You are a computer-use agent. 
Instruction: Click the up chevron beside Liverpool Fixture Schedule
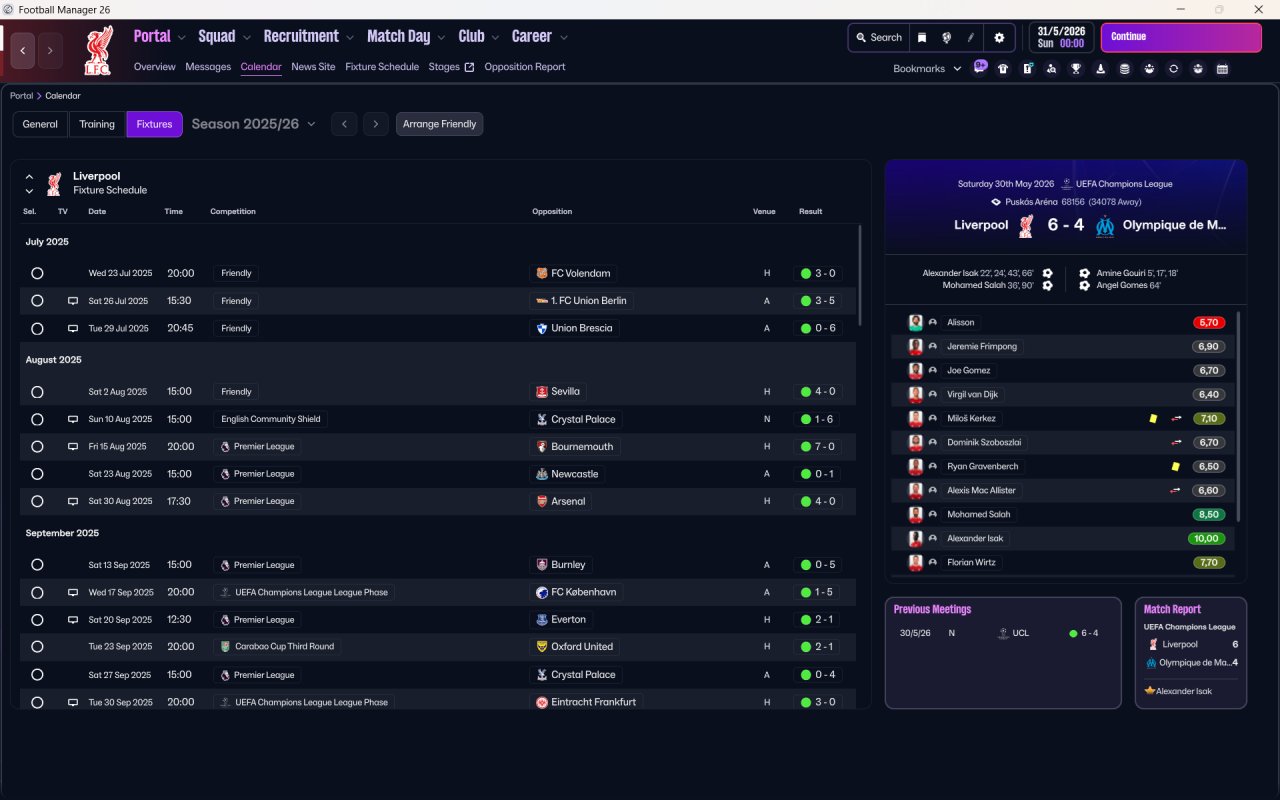(29, 177)
